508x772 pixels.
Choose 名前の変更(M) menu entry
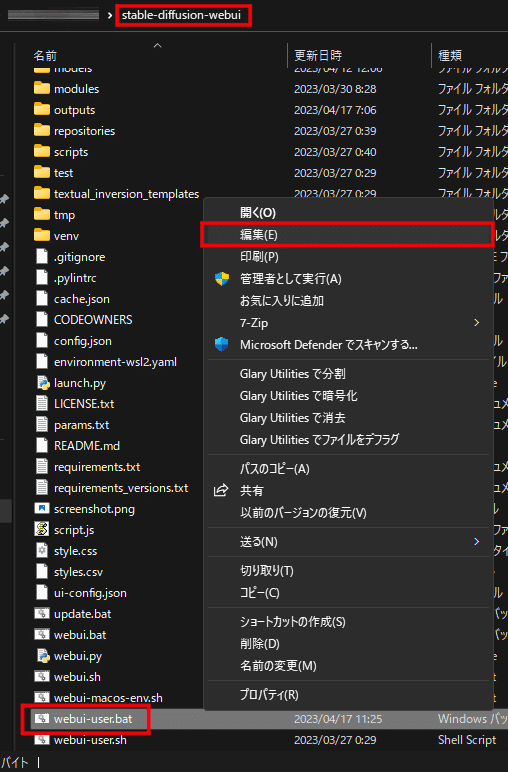point(349,666)
